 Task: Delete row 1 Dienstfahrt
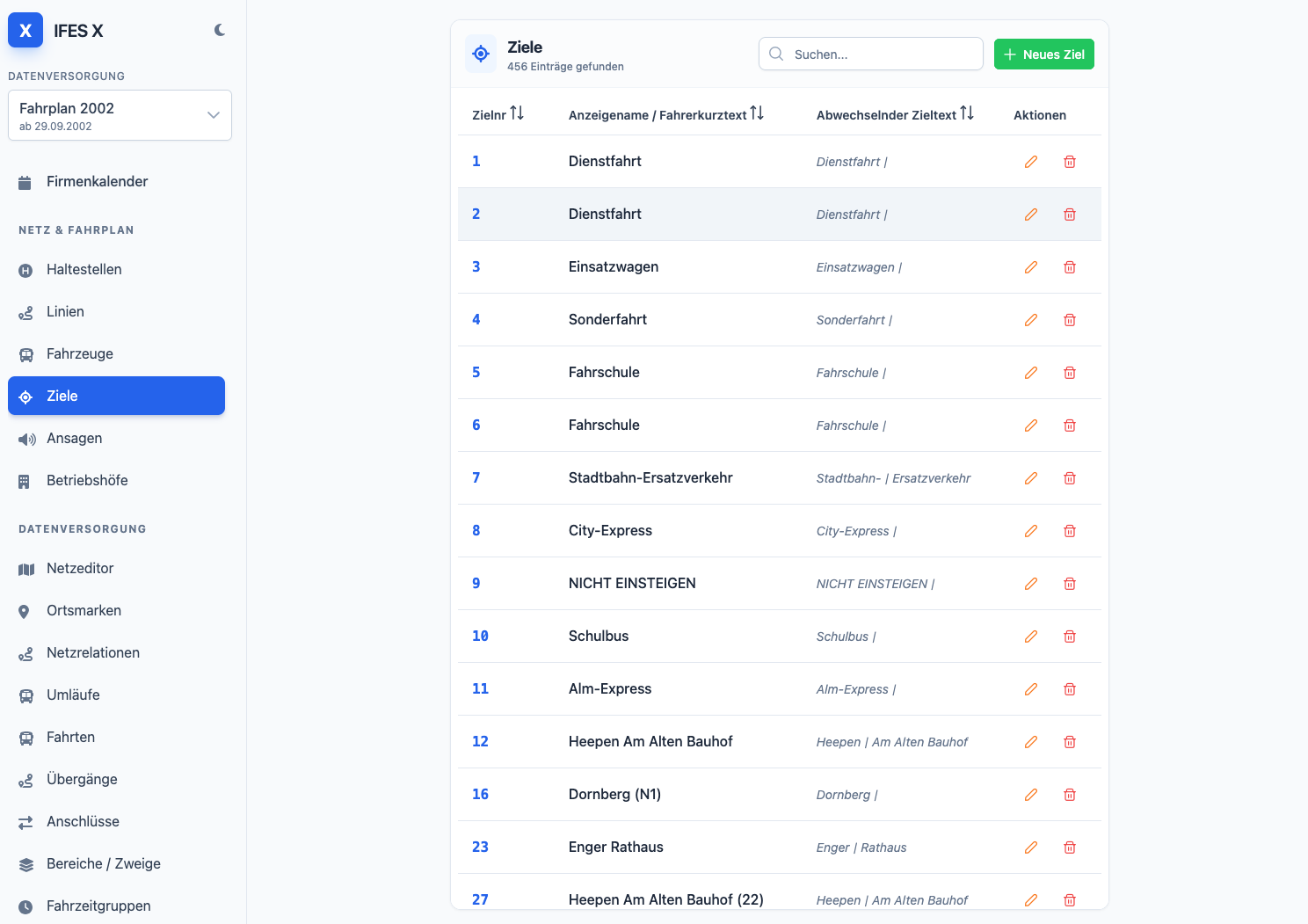1070,162
